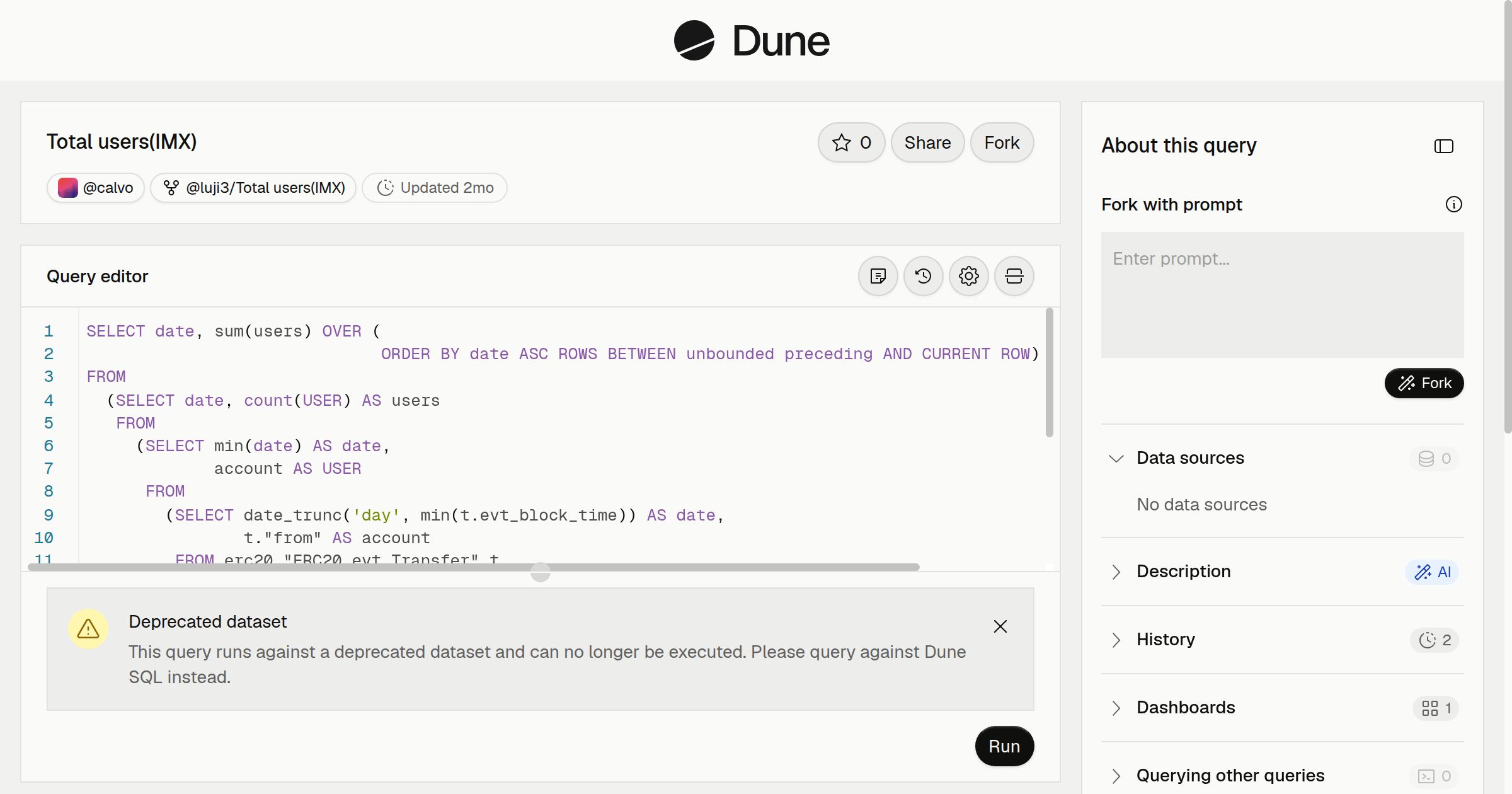Focus the Enter prompt text area
This screenshot has width=1512, height=794.
1282,295
